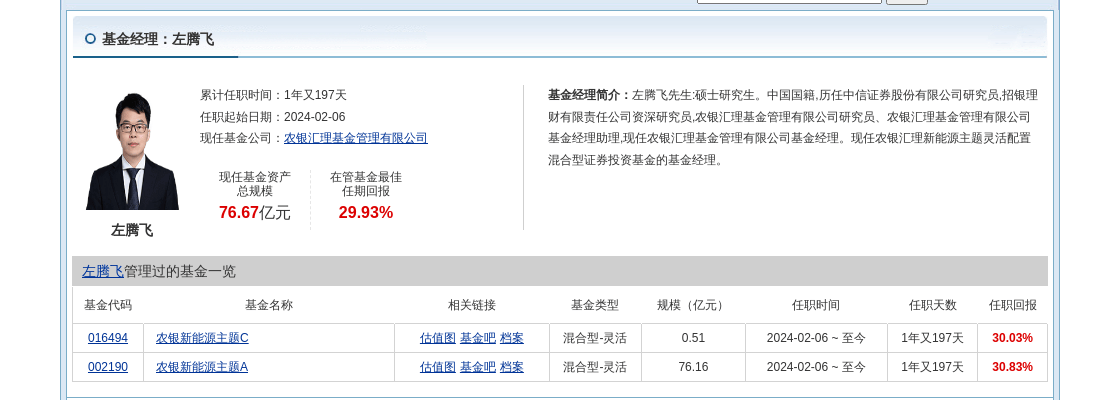Click the 混合型-灵活 type in 002190 row
The image size is (1120, 400).
click(x=594, y=367)
